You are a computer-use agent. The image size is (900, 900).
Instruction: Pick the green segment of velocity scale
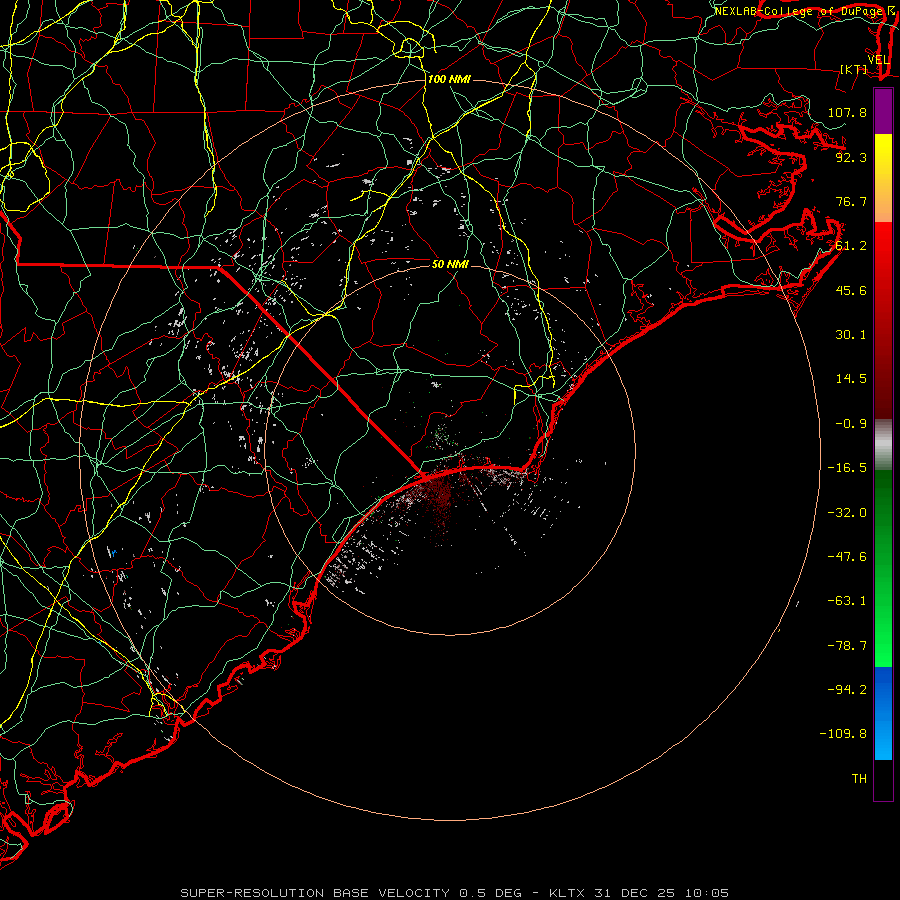pos(883,568)
